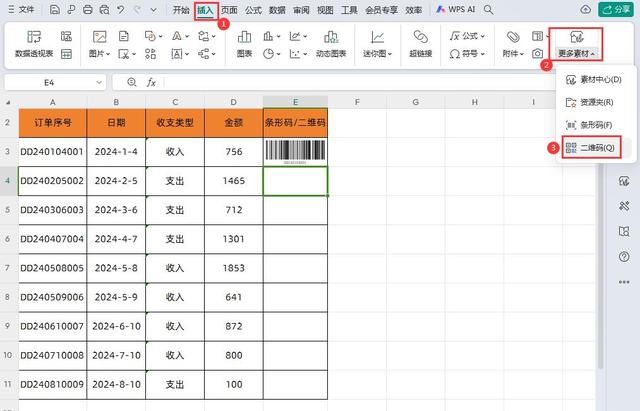Switch to the 公式 ribbon tab
This screenshot has height=411, width=640.
point(253,10)
